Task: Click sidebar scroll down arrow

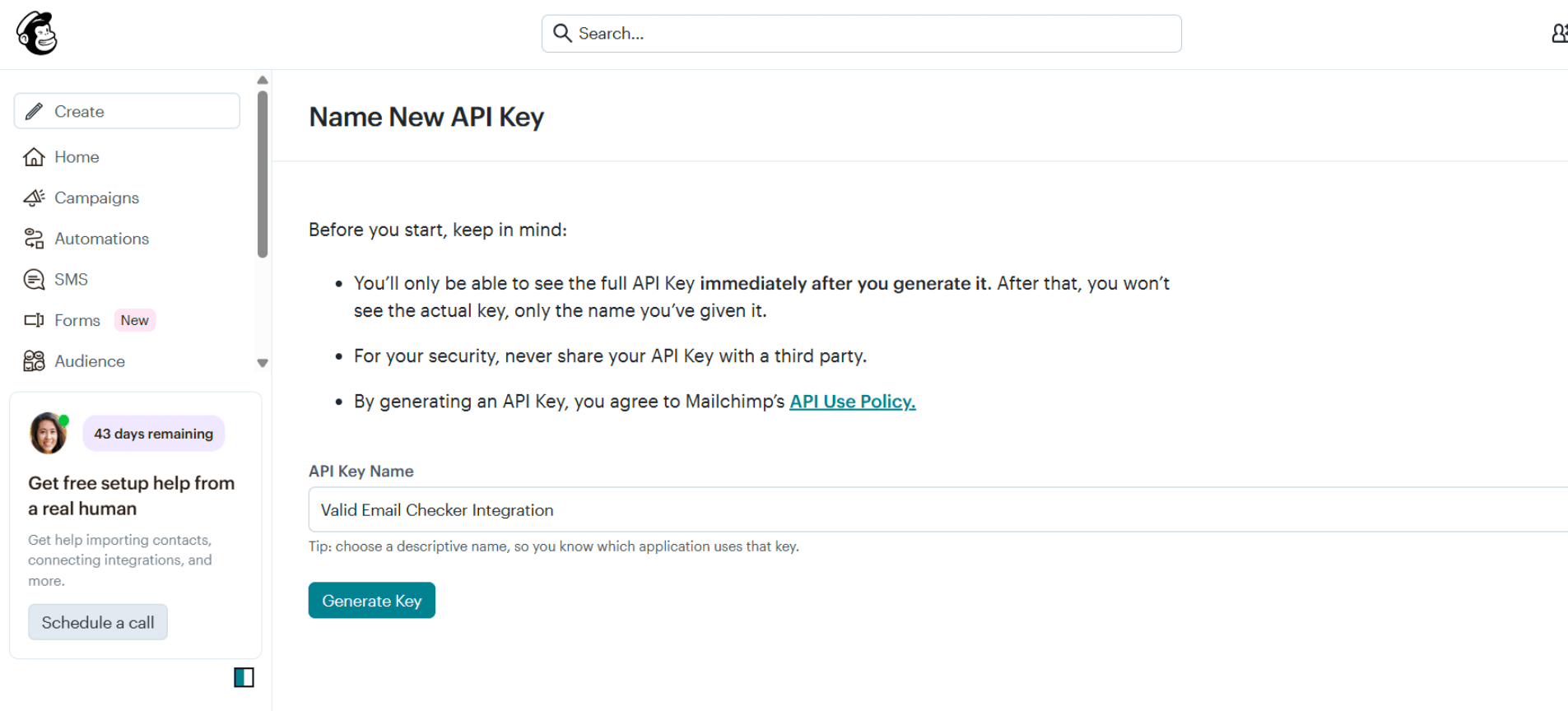Action: tap(263, 363)
